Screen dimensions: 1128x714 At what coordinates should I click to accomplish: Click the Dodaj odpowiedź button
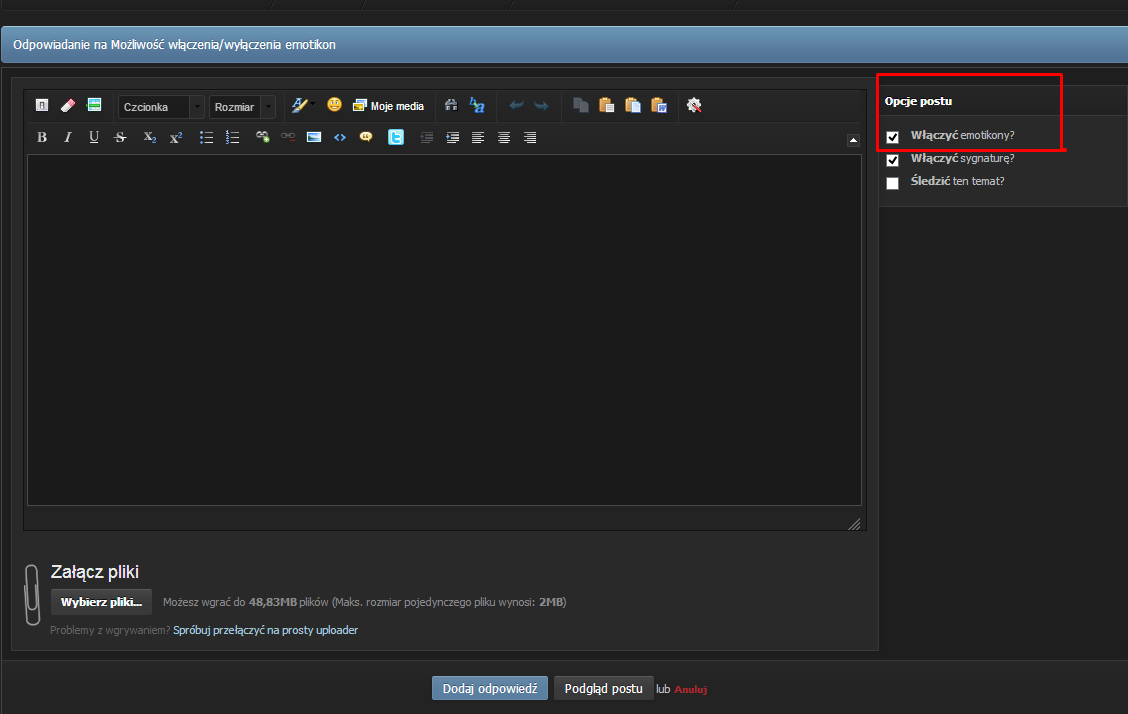490,688
